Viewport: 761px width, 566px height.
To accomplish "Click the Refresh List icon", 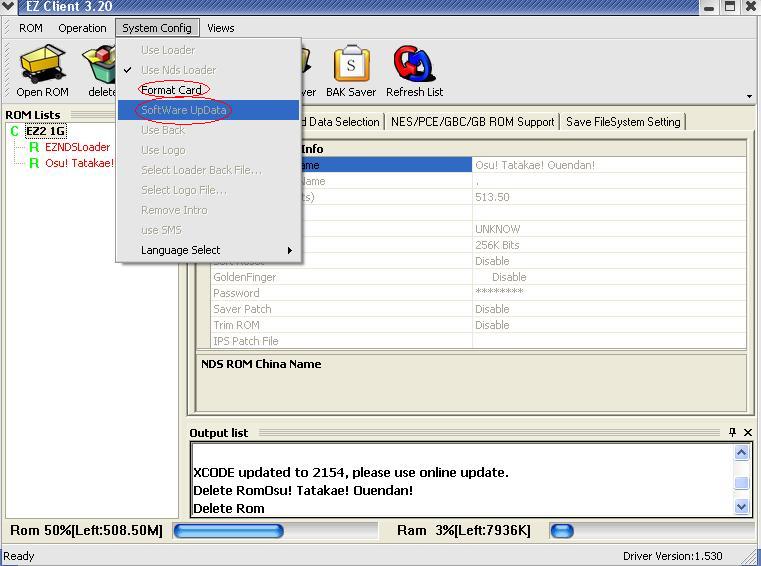I will coord(413,70).
